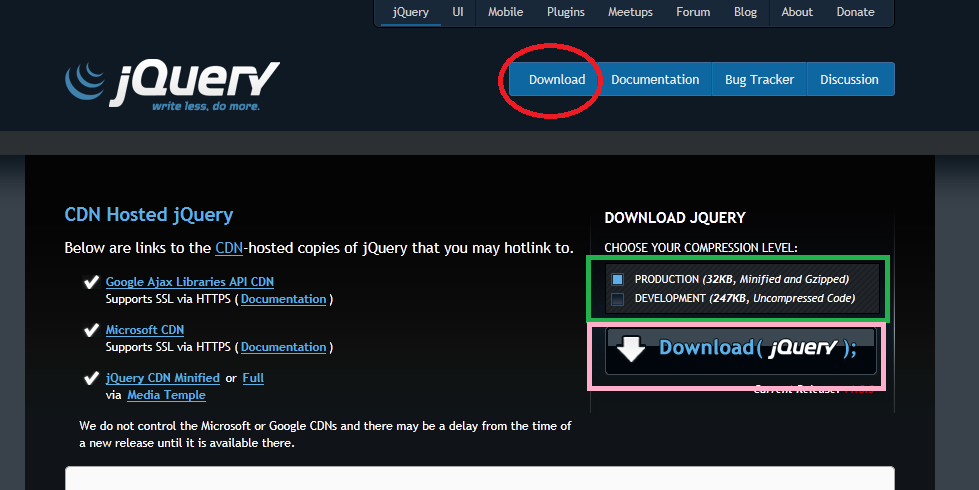
Task: Open the Donate nav item
Action: click(x=855, y=12)
